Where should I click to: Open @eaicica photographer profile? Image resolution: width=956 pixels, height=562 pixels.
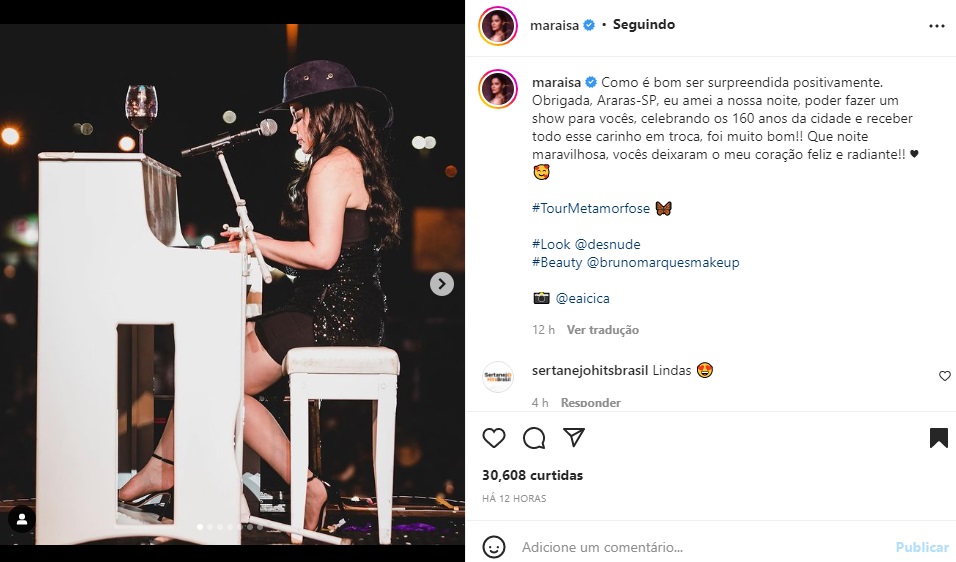coord(582,298)
